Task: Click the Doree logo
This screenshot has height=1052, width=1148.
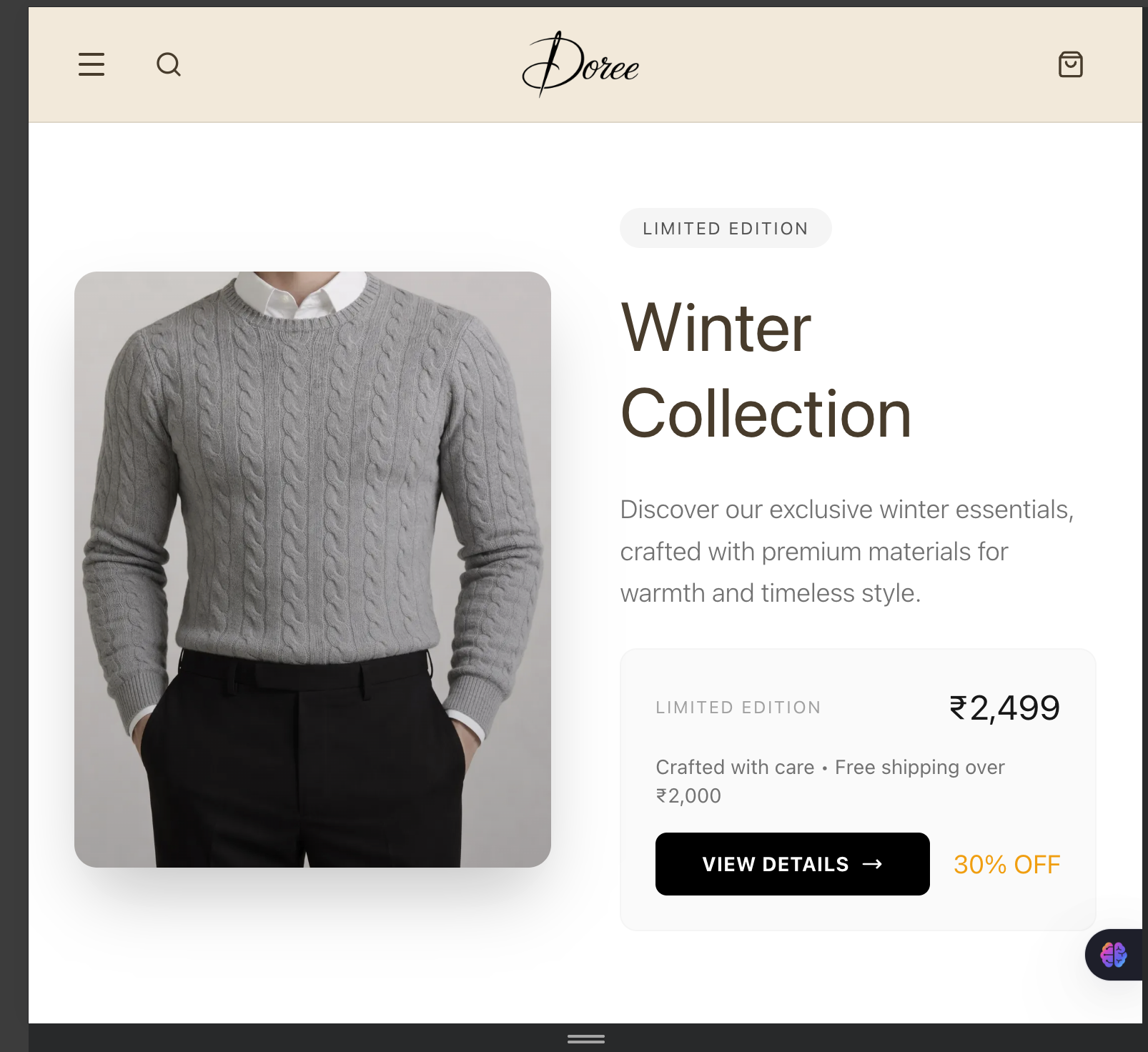Action: (x=580, y=64)
